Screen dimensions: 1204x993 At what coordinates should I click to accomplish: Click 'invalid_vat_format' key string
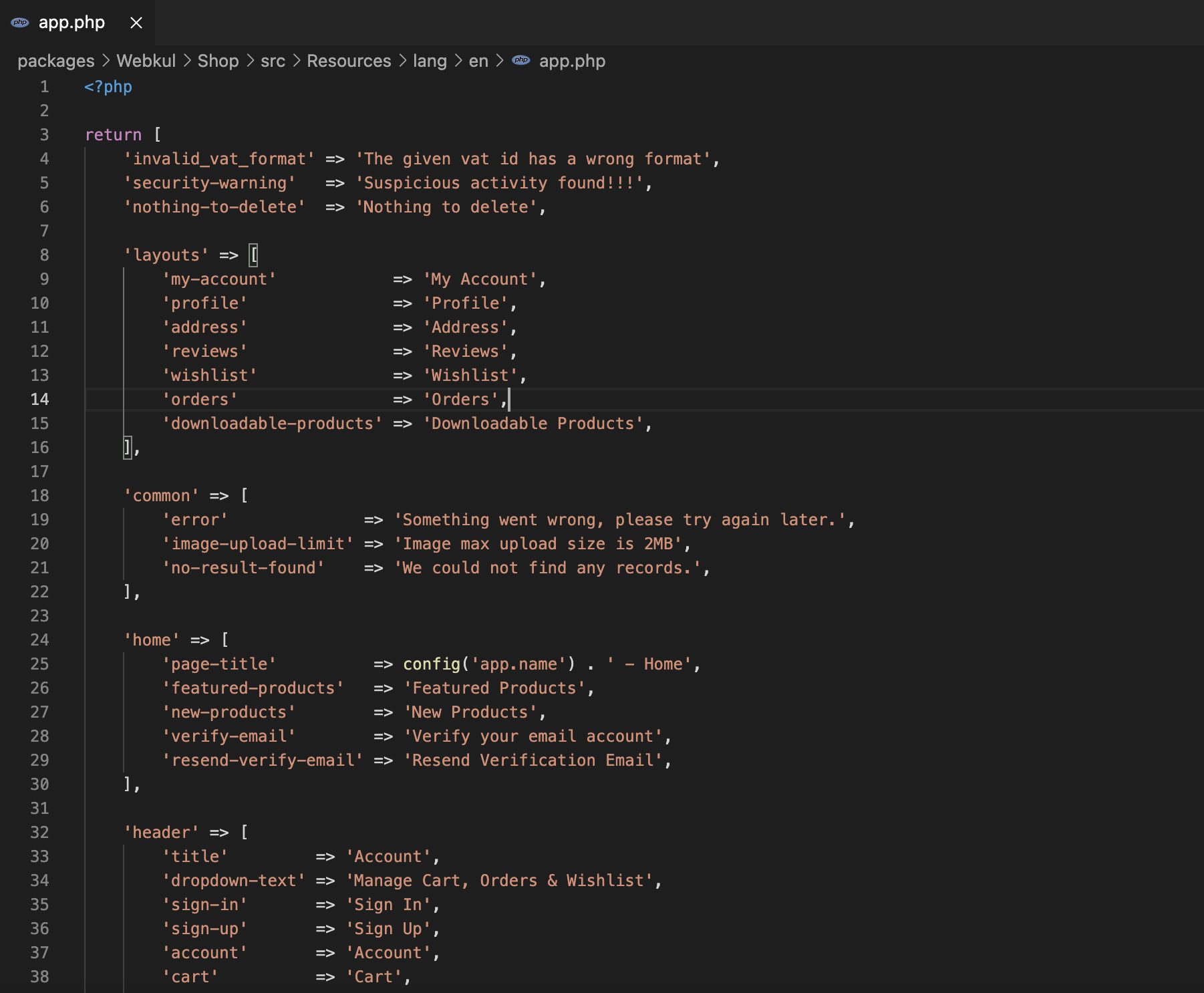pos(219,159)
